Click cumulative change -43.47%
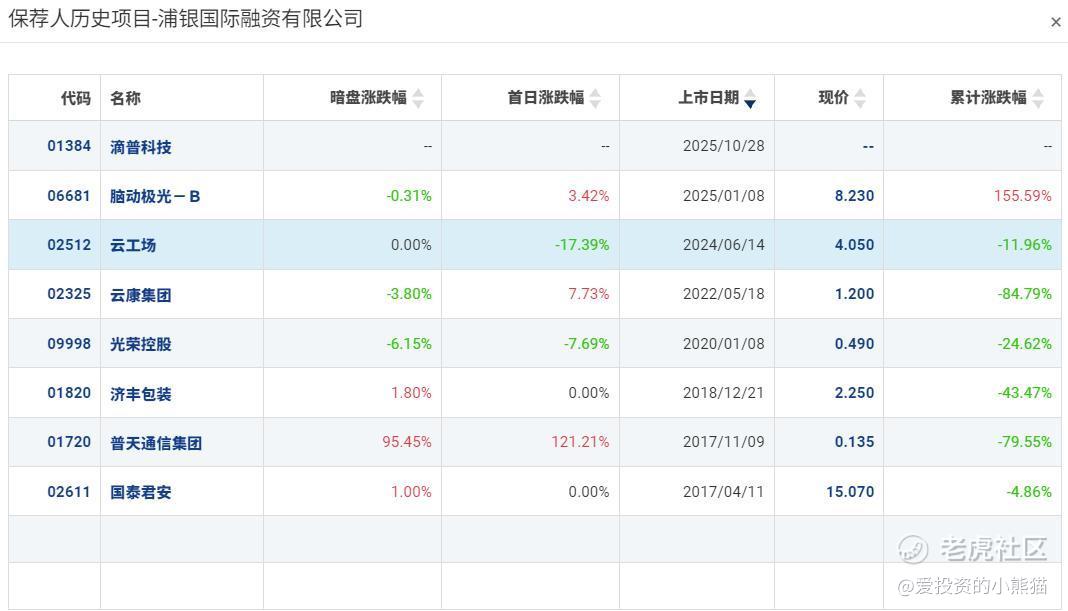 [x=1024, y=392]
